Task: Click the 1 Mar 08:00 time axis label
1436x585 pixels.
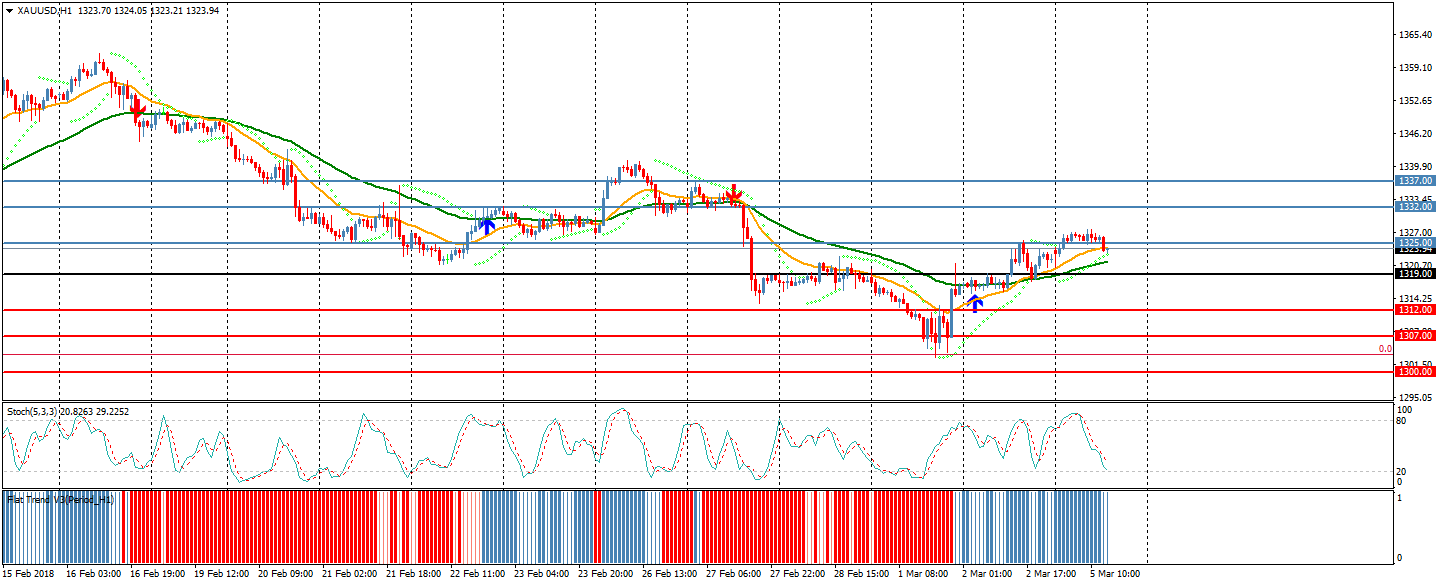Action: [x=923, y=574]
